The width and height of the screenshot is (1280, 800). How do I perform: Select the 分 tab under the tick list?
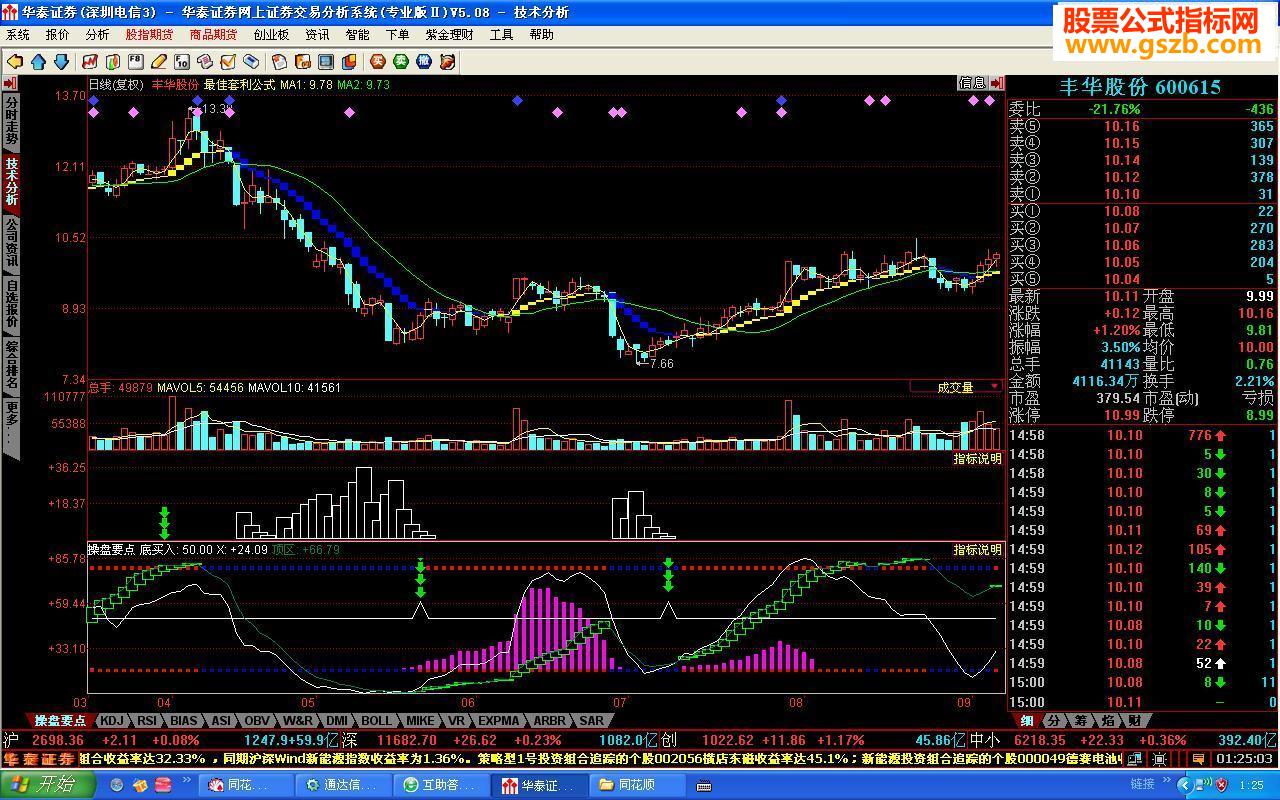click(x=1054, y=720)
